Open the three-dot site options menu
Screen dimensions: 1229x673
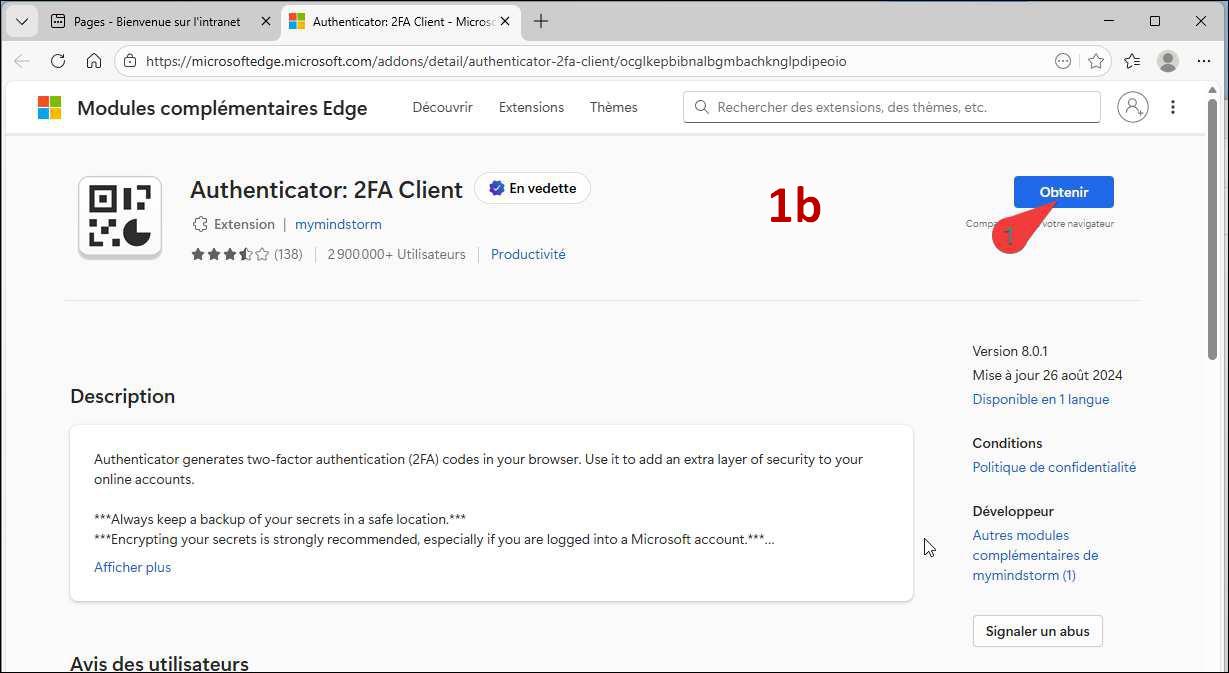(x=1173, y=107)
